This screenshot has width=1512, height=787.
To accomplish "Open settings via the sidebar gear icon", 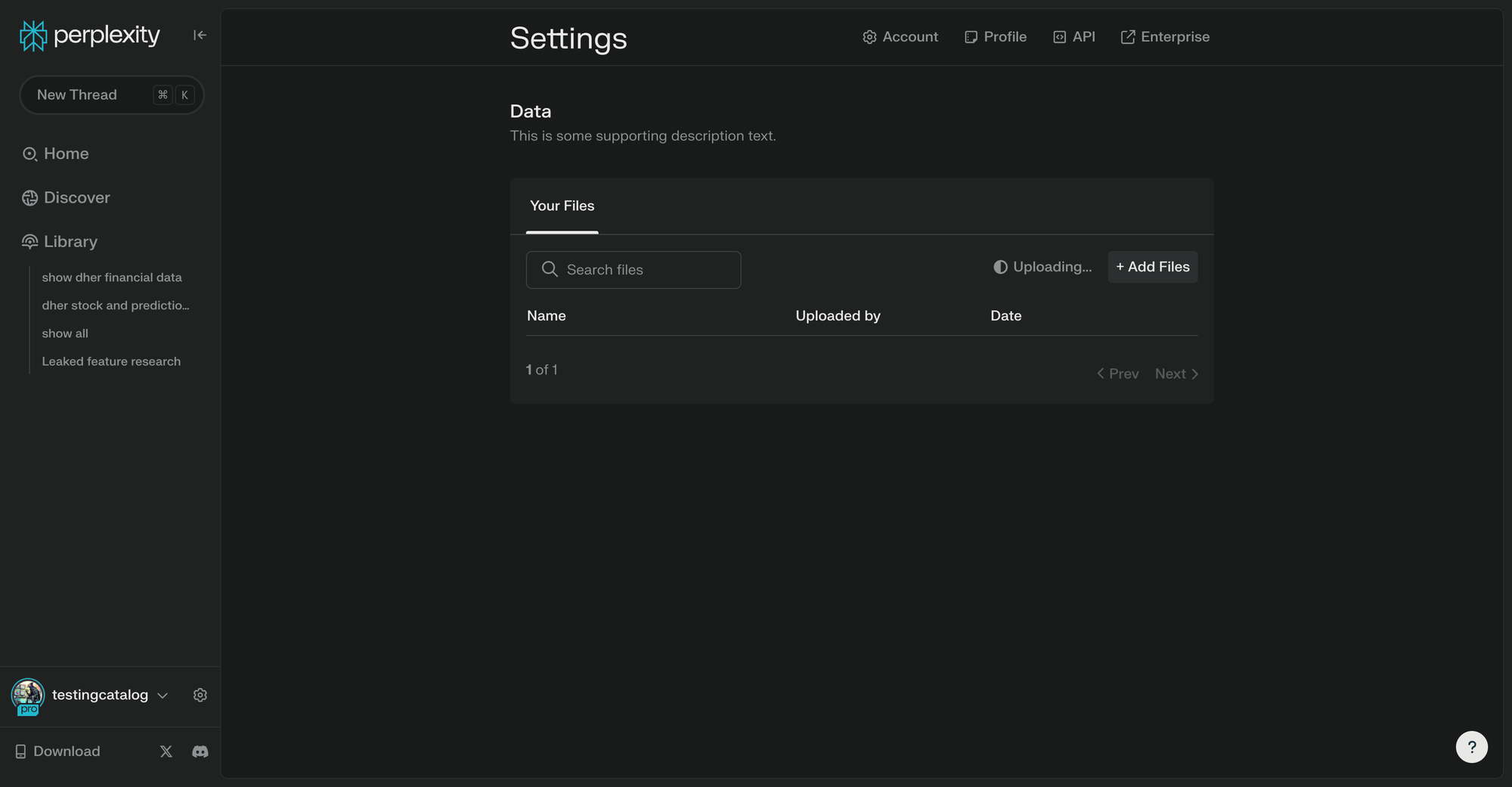I will click(x=200, y=695).
